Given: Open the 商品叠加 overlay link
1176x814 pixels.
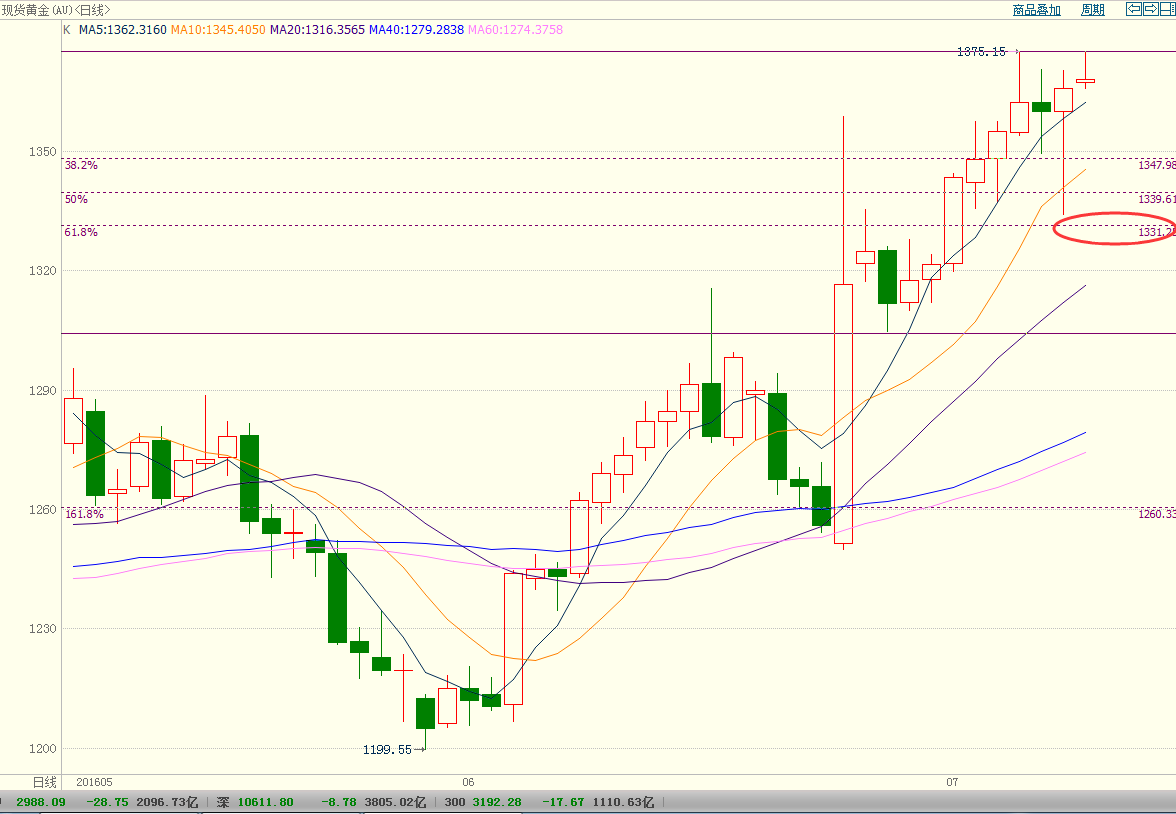Looking at the screenshot, I should point(1036,10).
